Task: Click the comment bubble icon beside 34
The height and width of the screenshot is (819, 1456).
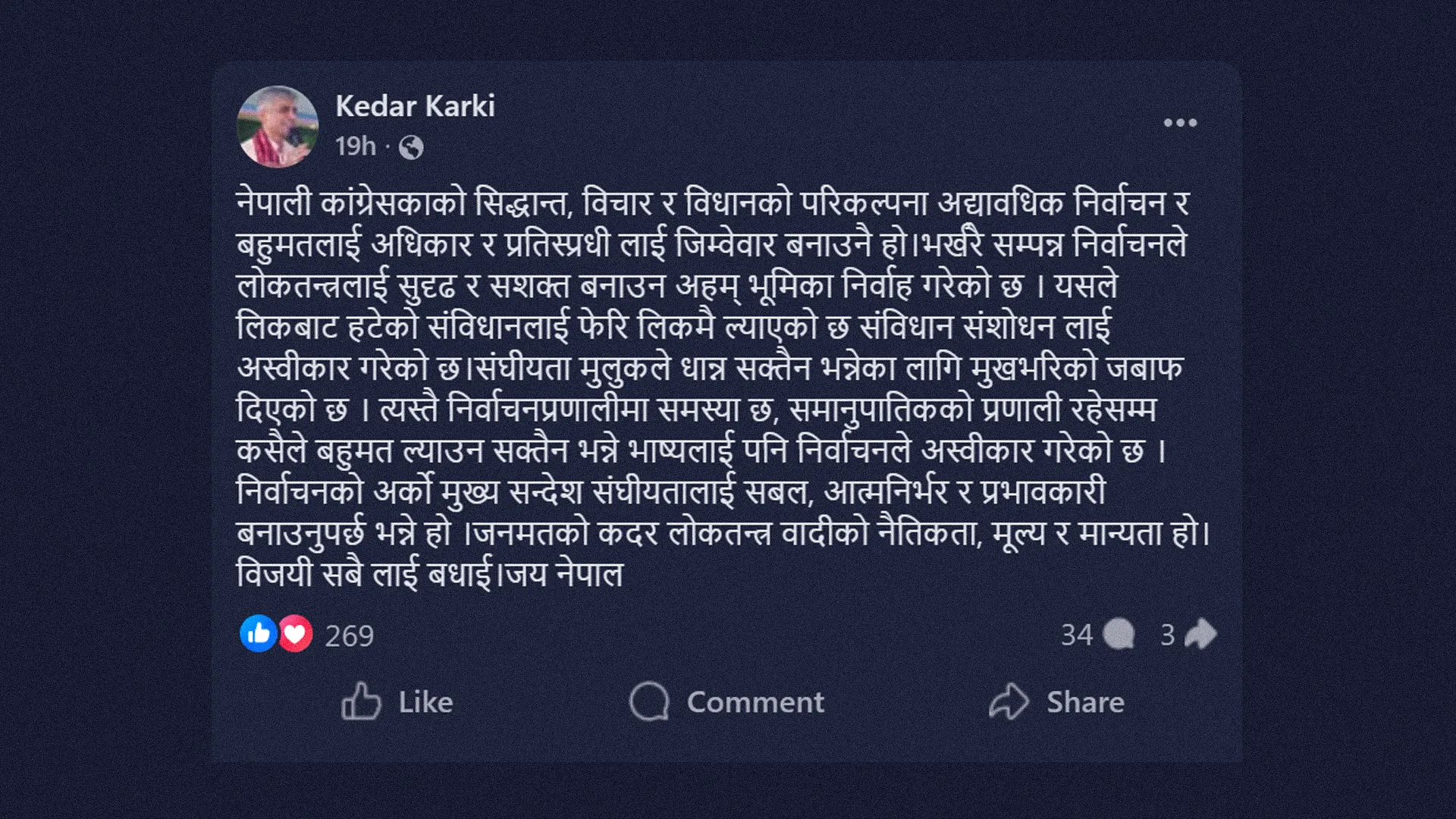Action: click(1119, 635)
